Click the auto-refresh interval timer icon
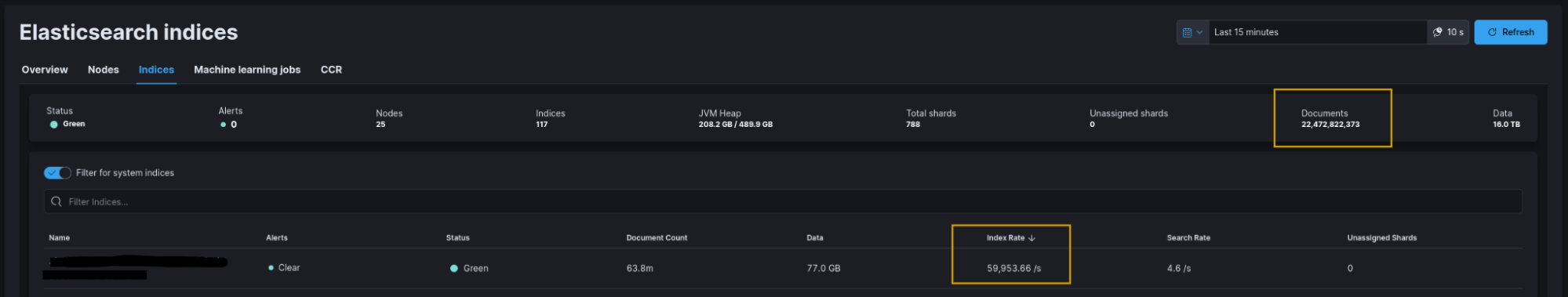Screen dimensions: 1568x297 click(1437, 32)
